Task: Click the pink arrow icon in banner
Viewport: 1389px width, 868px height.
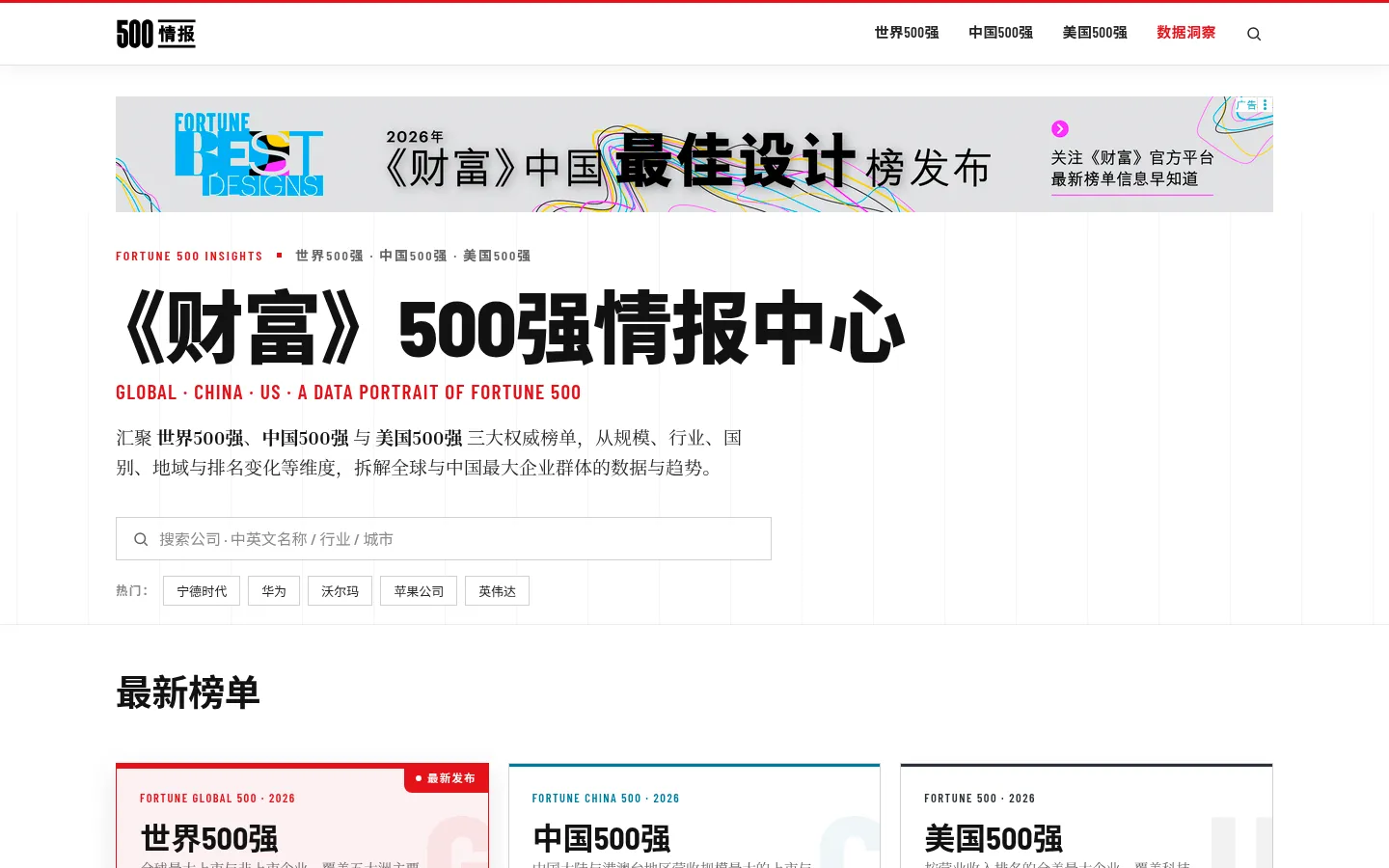Action: click(1060, 128)
